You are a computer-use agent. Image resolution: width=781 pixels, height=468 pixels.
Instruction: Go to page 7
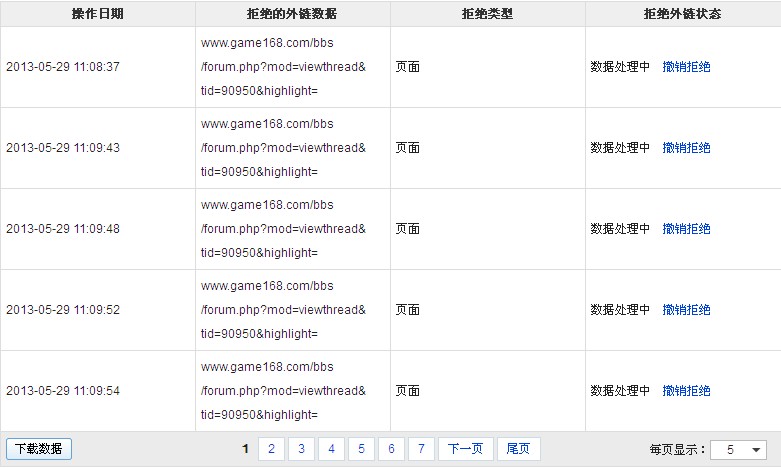(421, 449)
